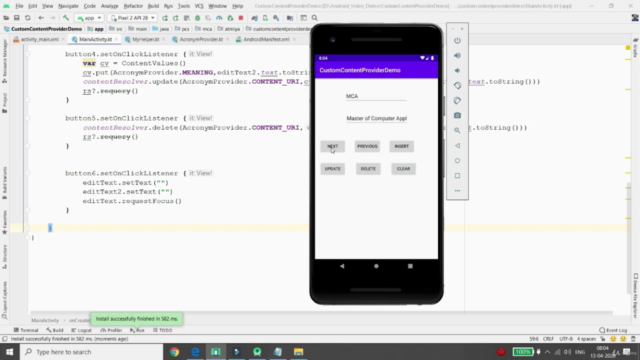Start debugging with the green bug icon
The image size is (640, 360).
pos(197,18)
